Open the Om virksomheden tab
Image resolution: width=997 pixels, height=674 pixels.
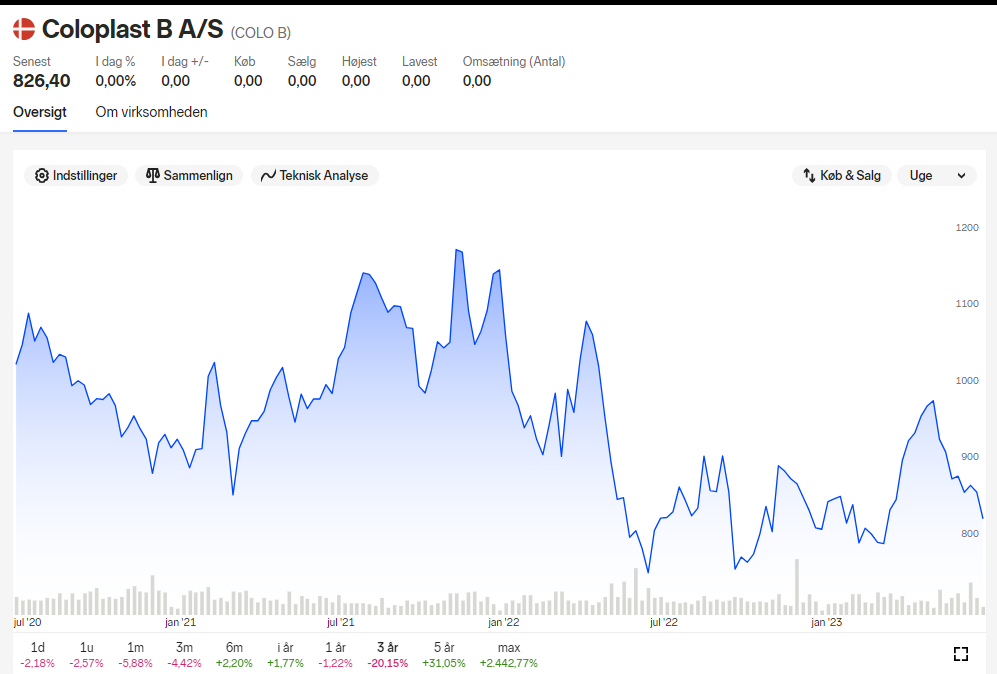[x=151, y=112]
